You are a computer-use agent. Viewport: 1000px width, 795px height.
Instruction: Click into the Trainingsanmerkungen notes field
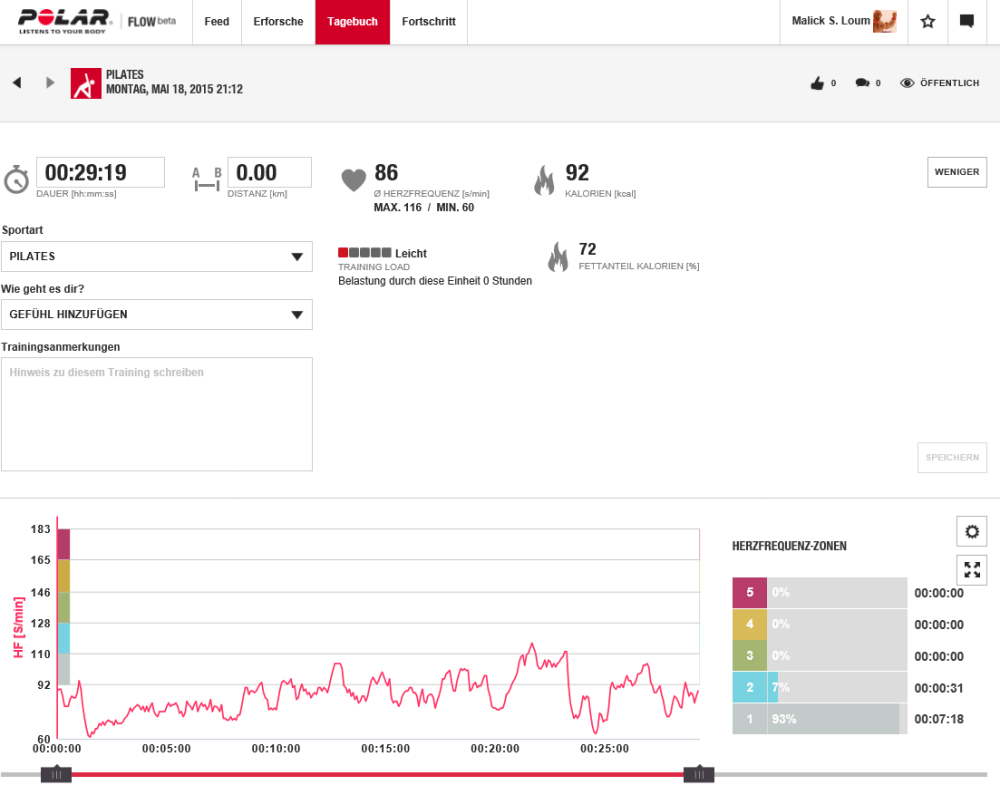click(156, 414)
